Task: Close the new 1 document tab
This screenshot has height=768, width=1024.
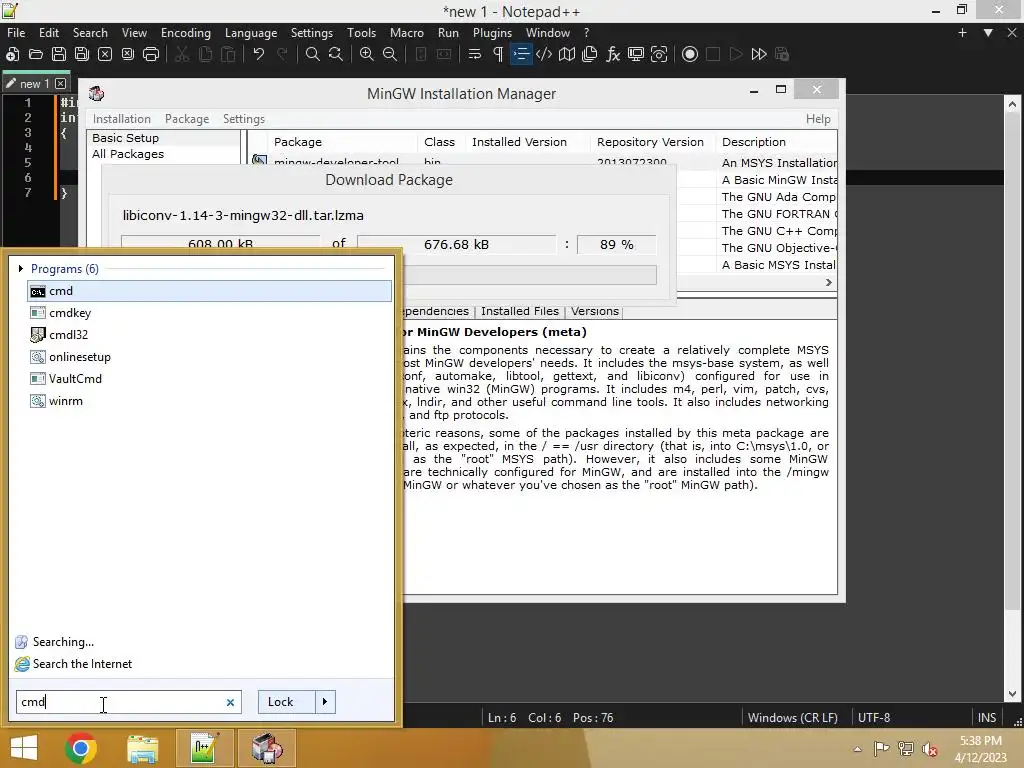Action: tap(61, 84)
